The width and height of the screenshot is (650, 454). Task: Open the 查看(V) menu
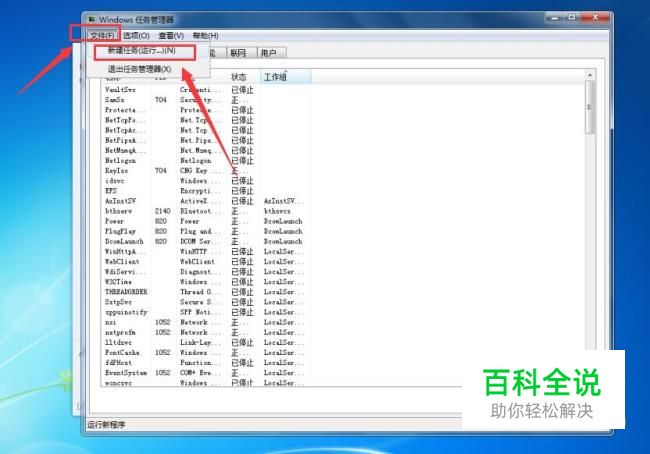[171, 36]
